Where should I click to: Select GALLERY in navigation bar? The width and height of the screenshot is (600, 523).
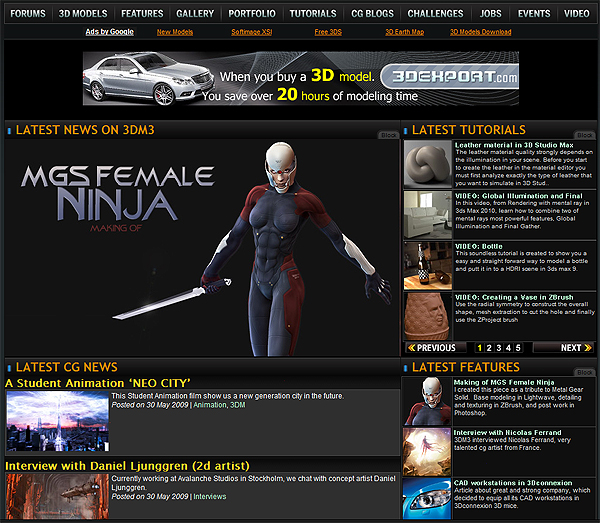click(195, 14)
